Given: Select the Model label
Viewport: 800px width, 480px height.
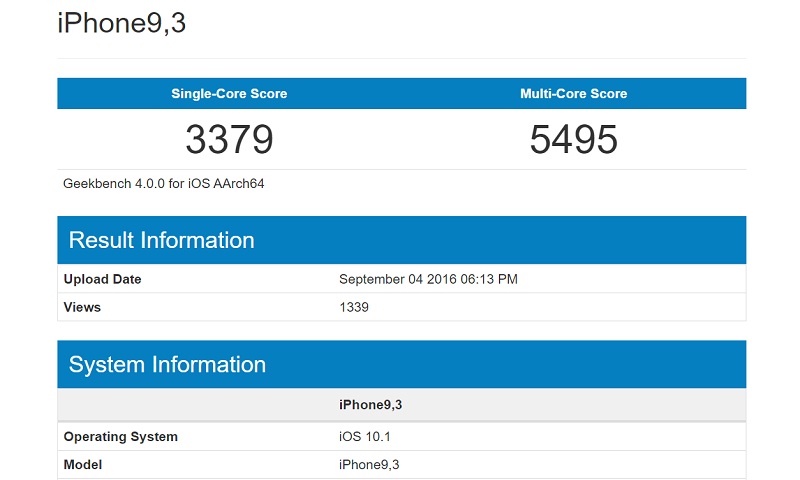Looking at the screenshot, I should click(x=82, y=464).
